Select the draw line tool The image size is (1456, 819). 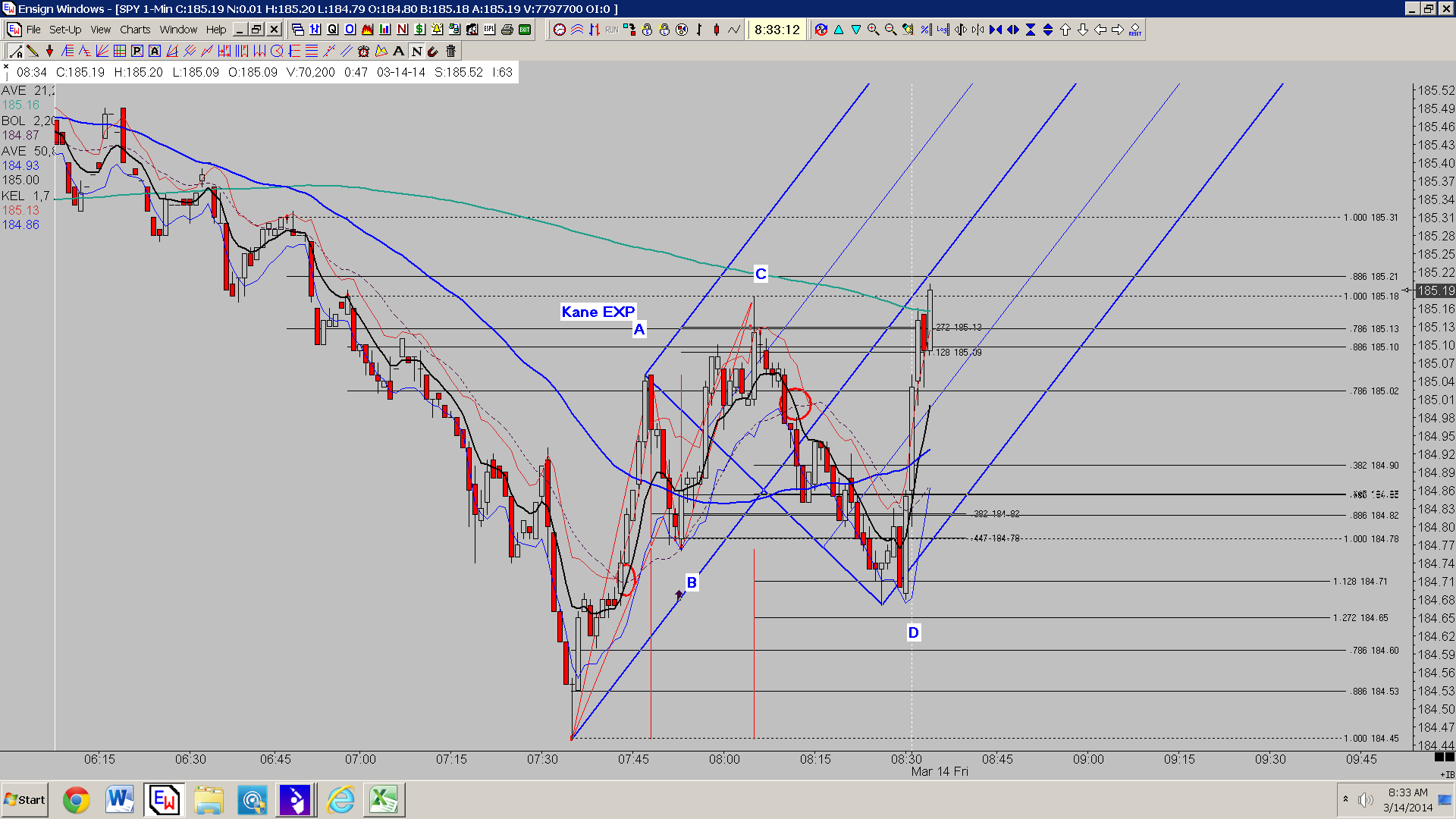pyautogui.click(x=16, y=51)
